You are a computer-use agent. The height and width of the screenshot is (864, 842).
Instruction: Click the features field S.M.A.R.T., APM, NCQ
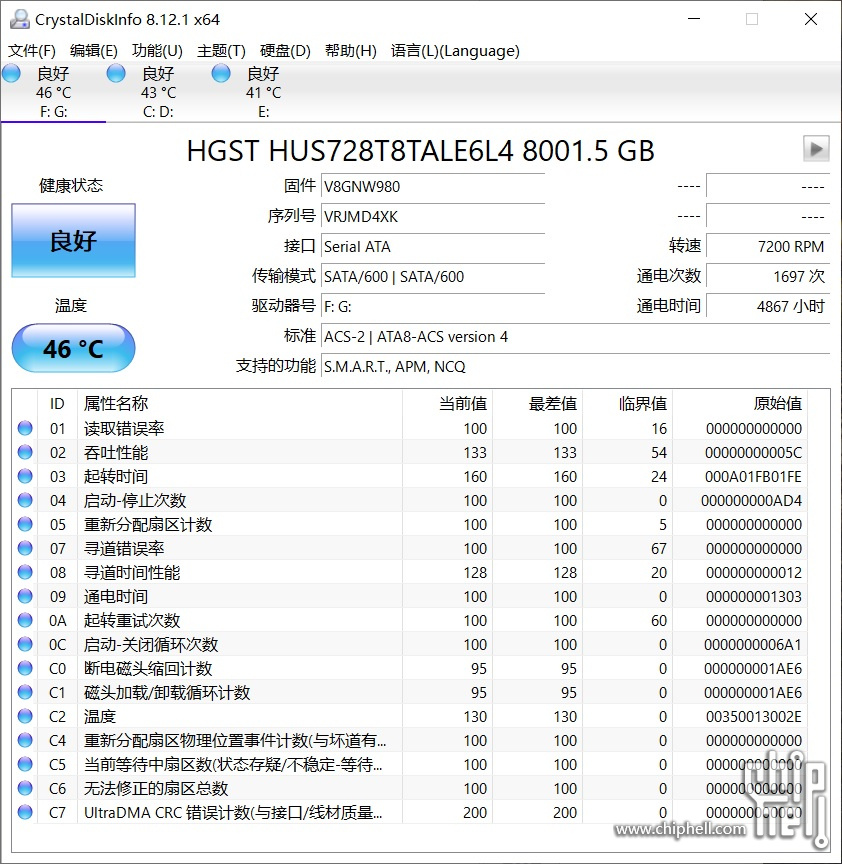click(575, 366)
